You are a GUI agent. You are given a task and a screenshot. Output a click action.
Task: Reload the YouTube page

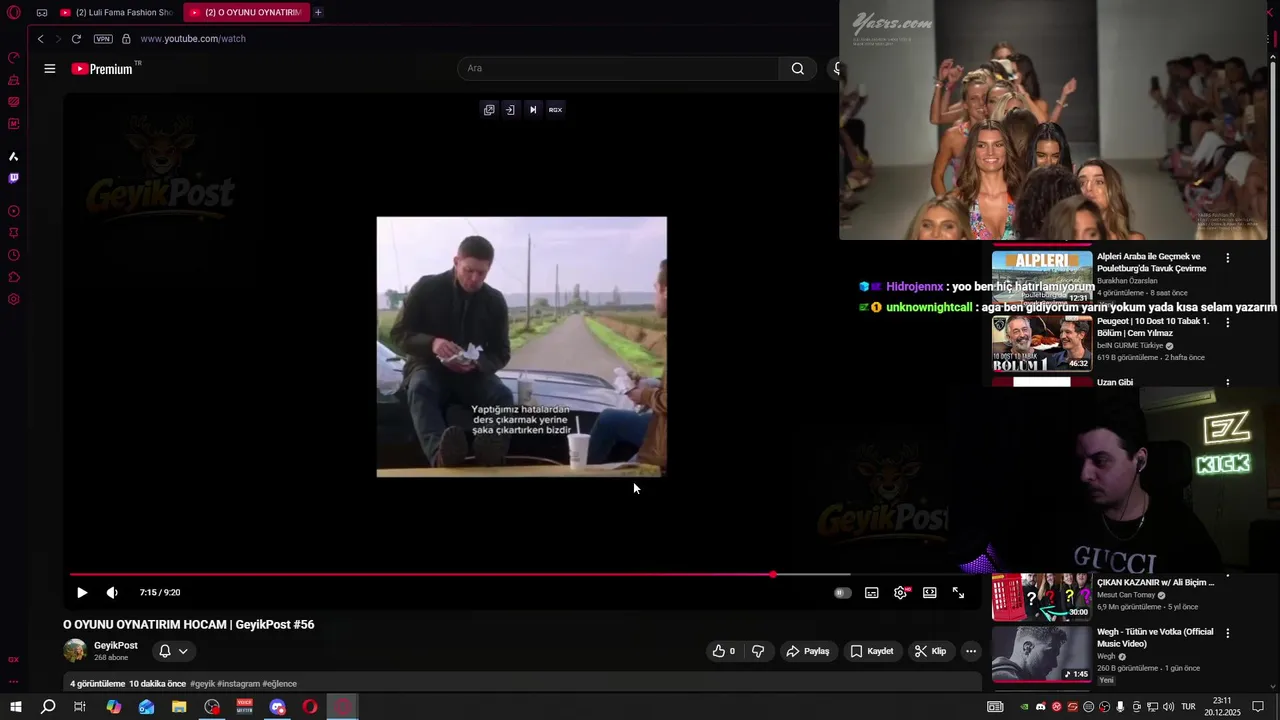click(76, 39)
